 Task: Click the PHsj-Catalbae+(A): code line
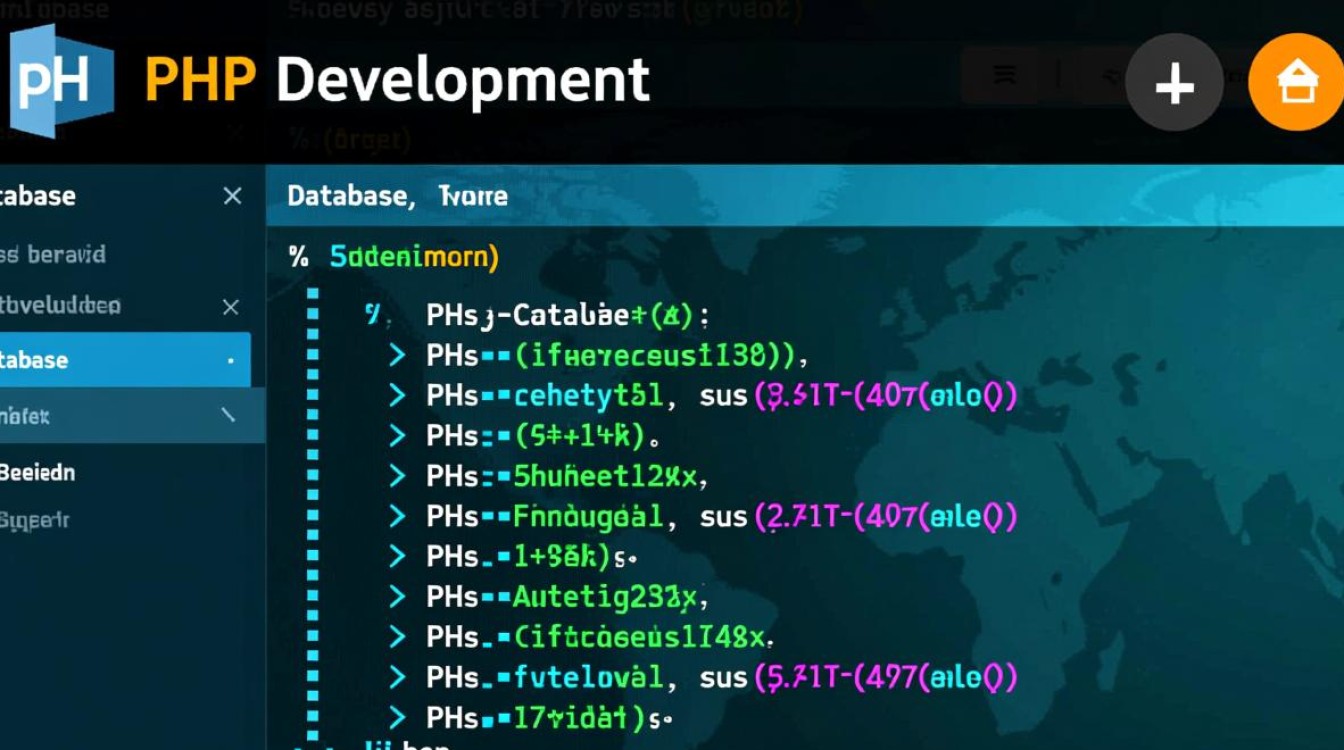coord(567,316)
